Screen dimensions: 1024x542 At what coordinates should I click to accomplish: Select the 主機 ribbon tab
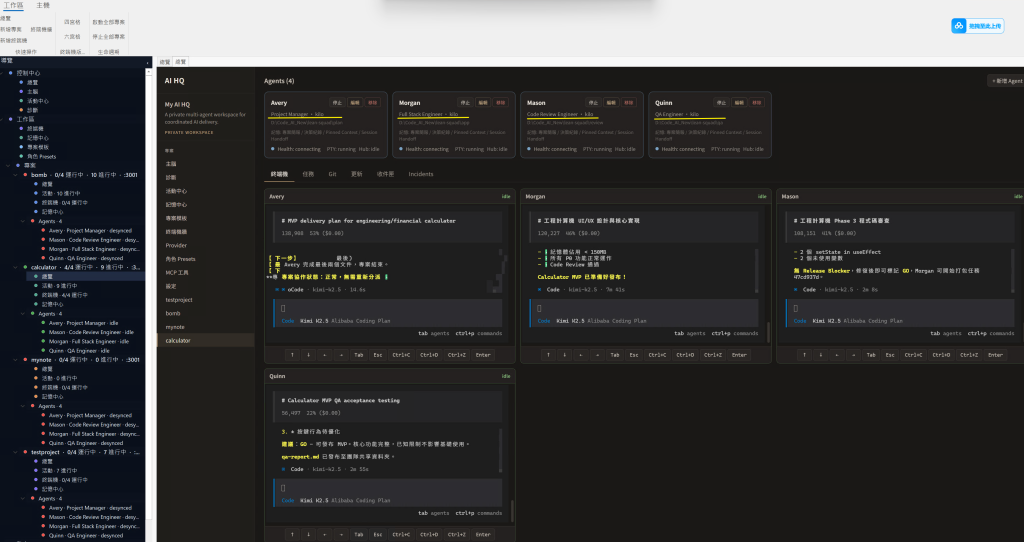pyautogui.click(x=43, y=6)
